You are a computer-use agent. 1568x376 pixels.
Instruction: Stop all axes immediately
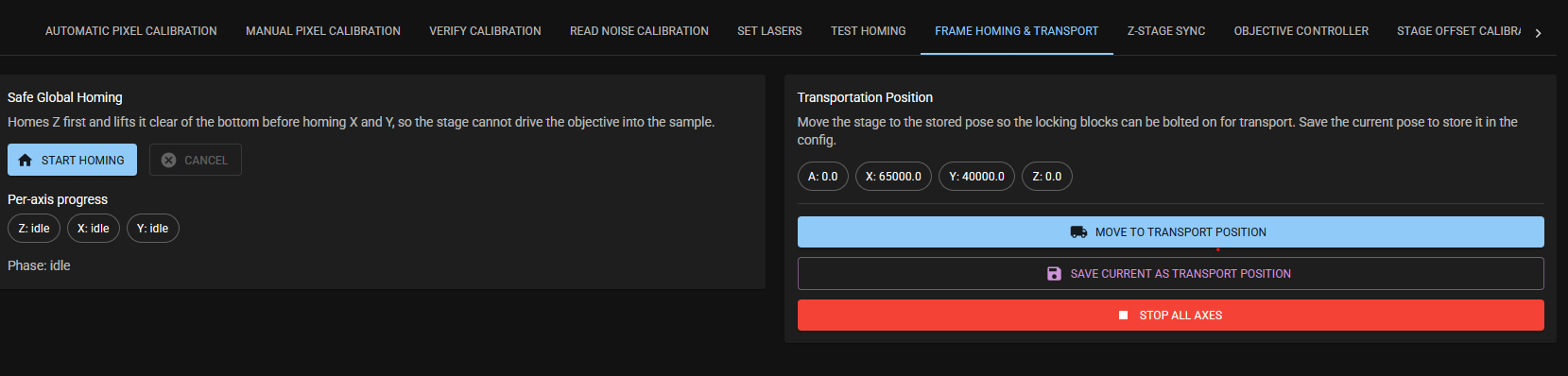1170,315
